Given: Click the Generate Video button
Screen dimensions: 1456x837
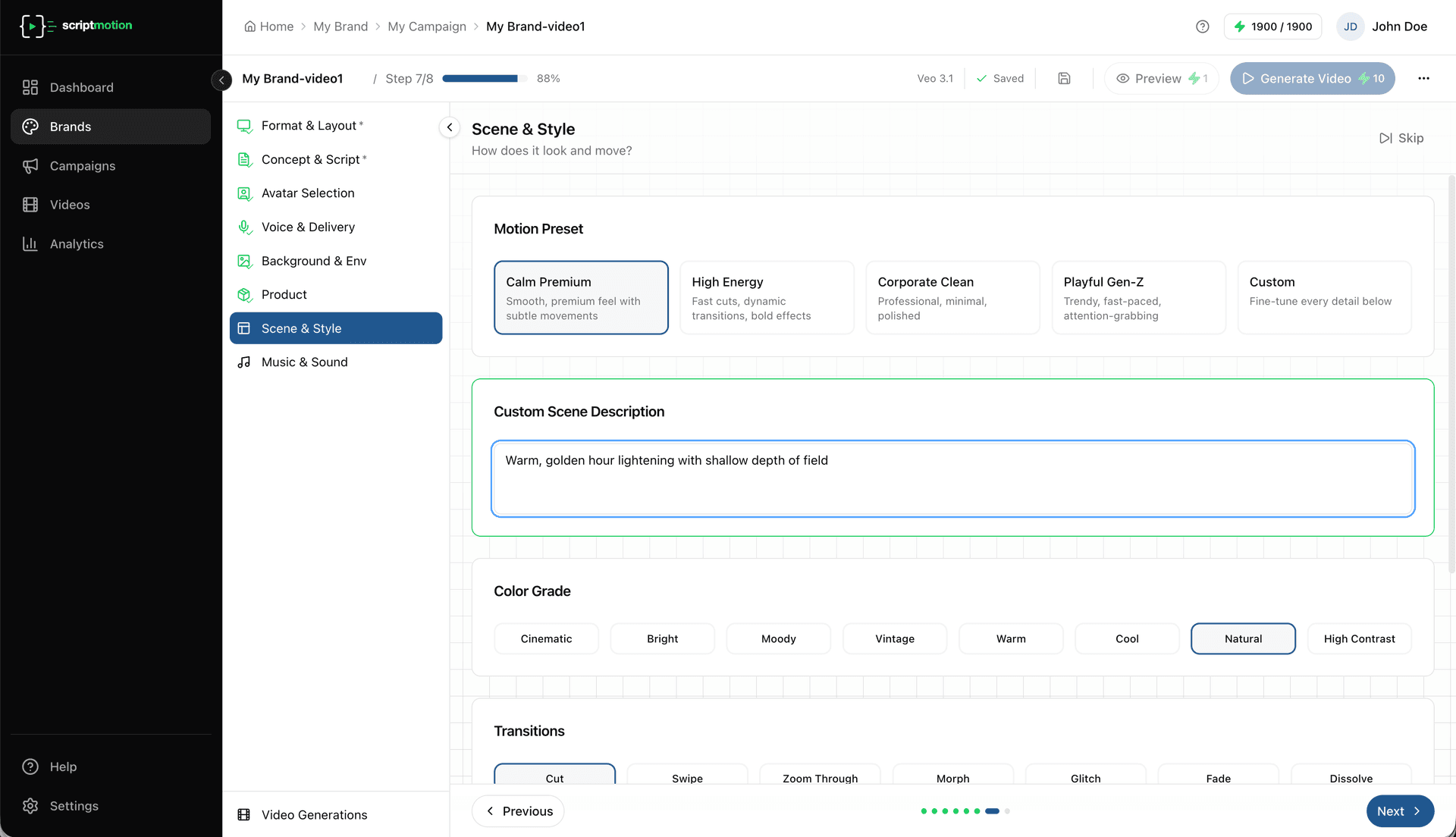Looking at the screenshot, I should pyautogui.click(x=1312, y=78).
